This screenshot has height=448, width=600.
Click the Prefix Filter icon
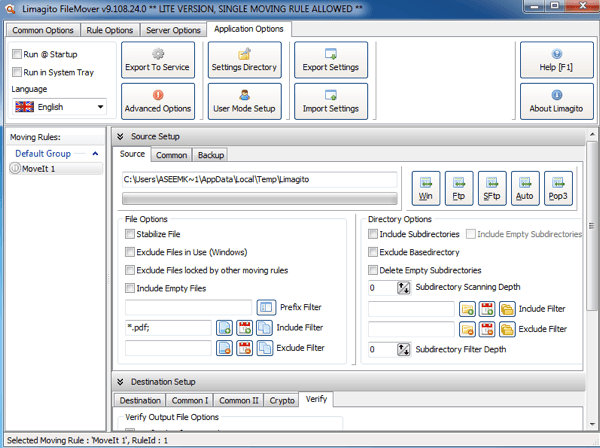[266, 307]
